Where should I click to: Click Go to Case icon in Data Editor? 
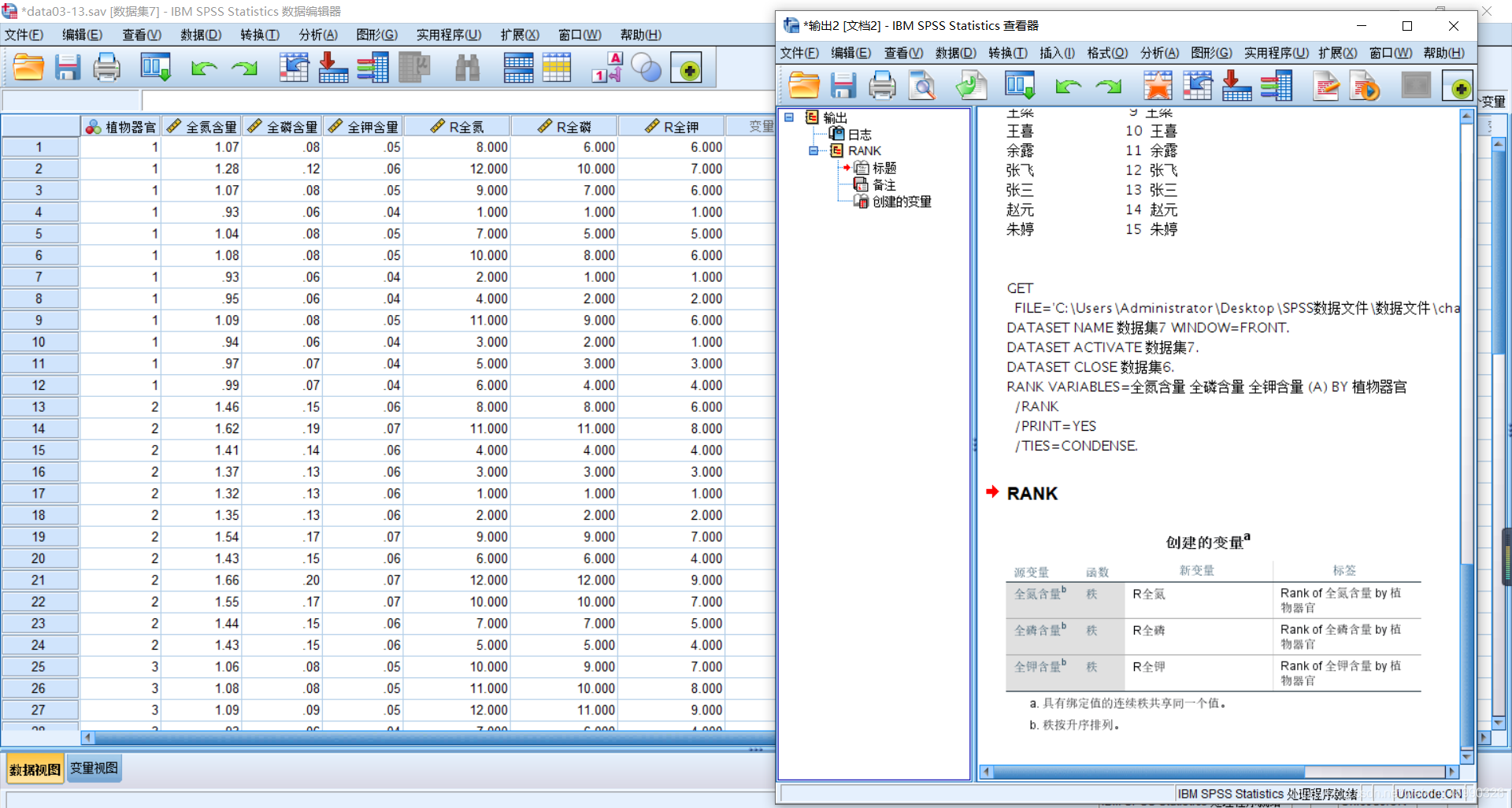[294, 68]
